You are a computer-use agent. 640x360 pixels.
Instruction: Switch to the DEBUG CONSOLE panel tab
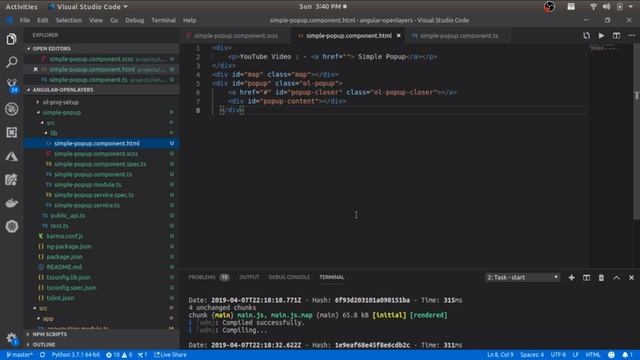(289, 277)
